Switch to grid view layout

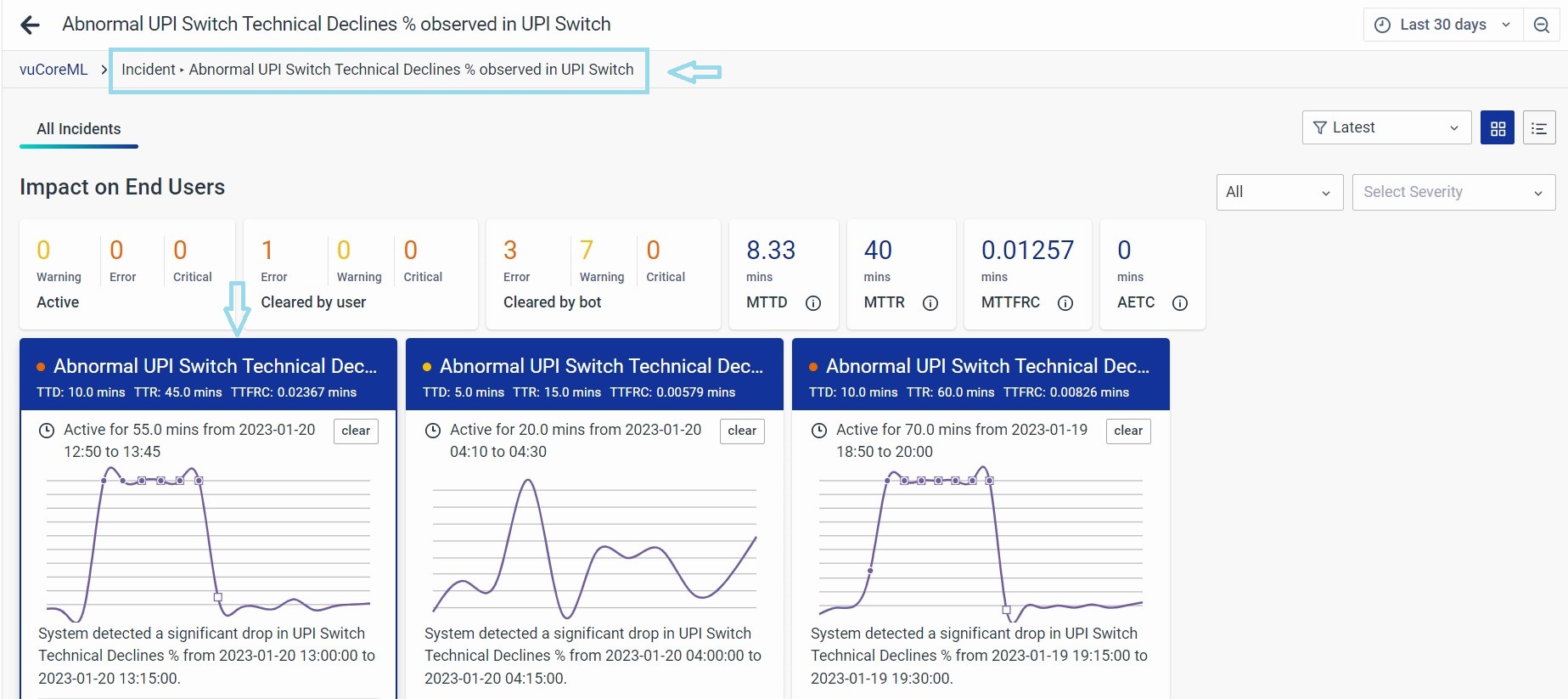pos(1498,128)
